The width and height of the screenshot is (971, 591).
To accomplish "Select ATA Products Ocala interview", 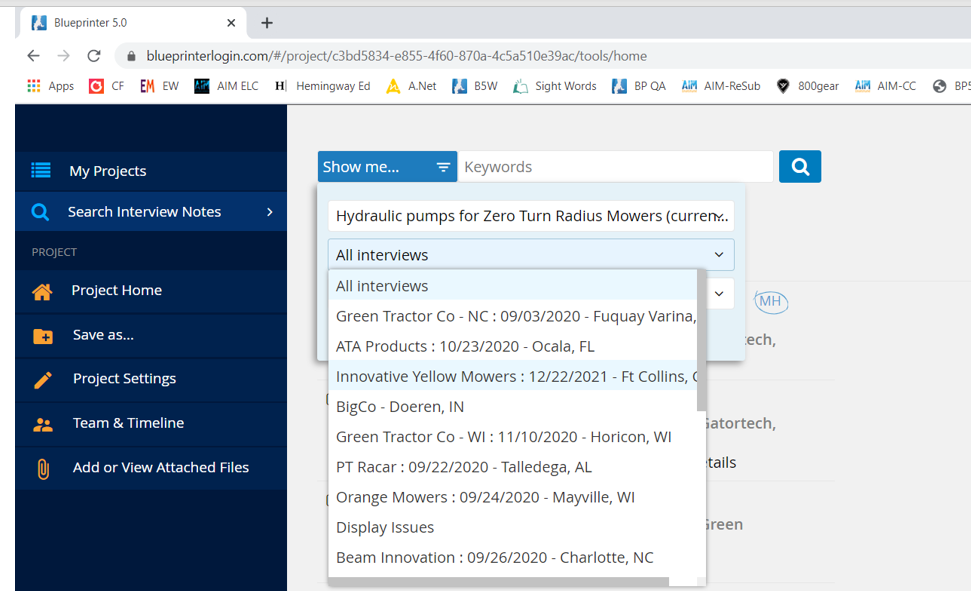I will coord(512,346).
